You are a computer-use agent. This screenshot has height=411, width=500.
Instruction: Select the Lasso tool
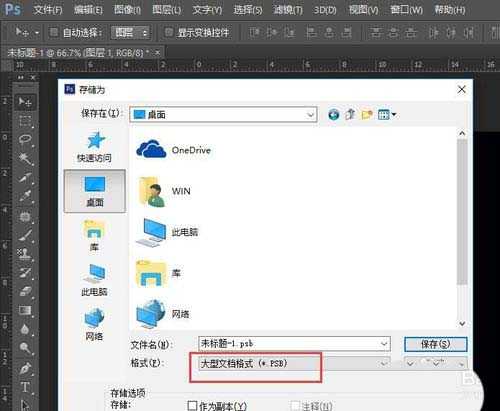click(x=25, y=139)
